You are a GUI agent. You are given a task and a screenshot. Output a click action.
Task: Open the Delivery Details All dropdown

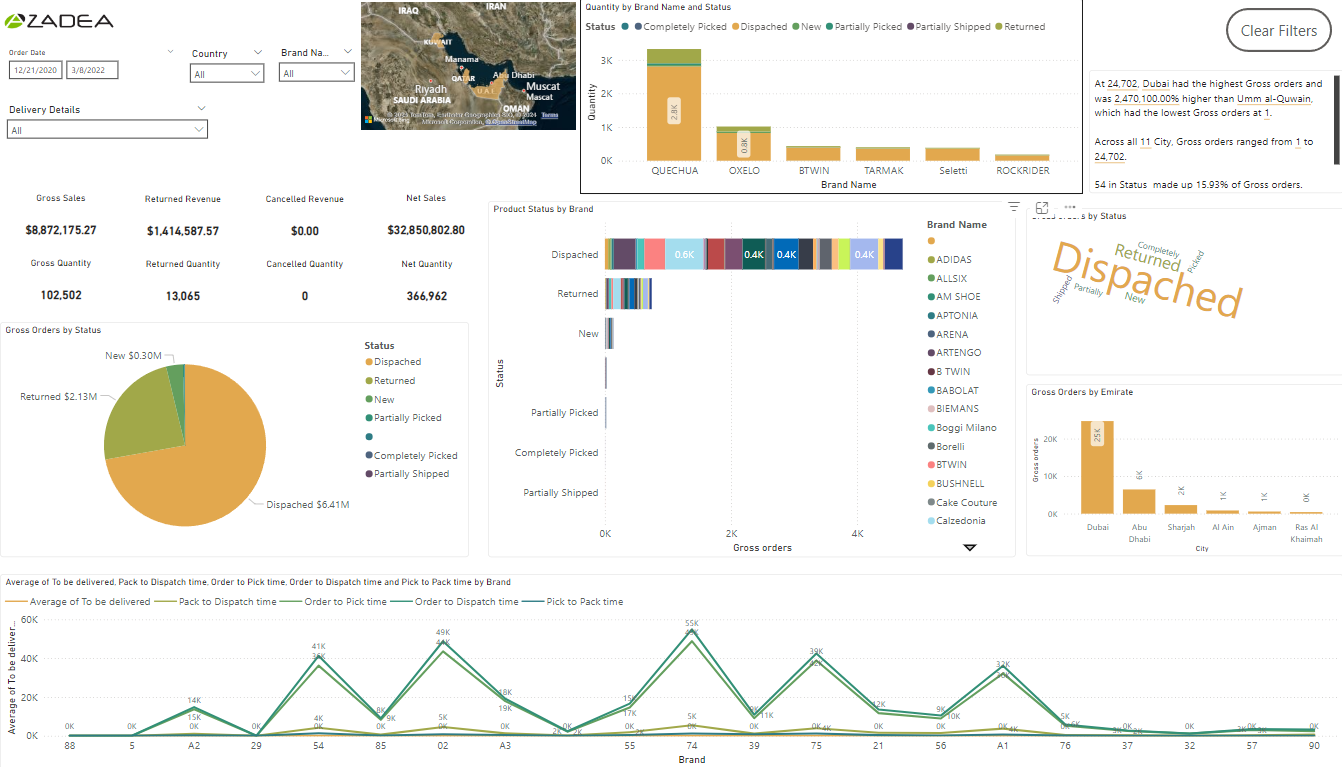coord(107,130)
